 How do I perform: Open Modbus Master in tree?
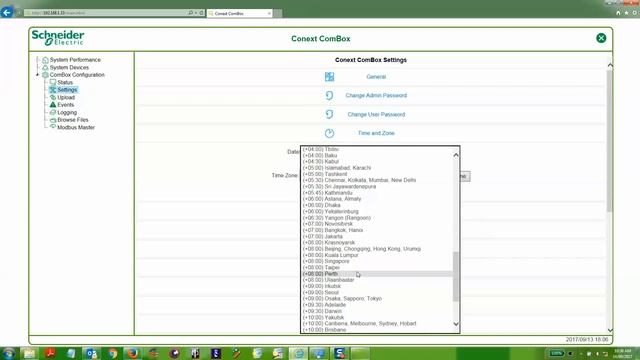pyautogui.click(x=76, y=127)
